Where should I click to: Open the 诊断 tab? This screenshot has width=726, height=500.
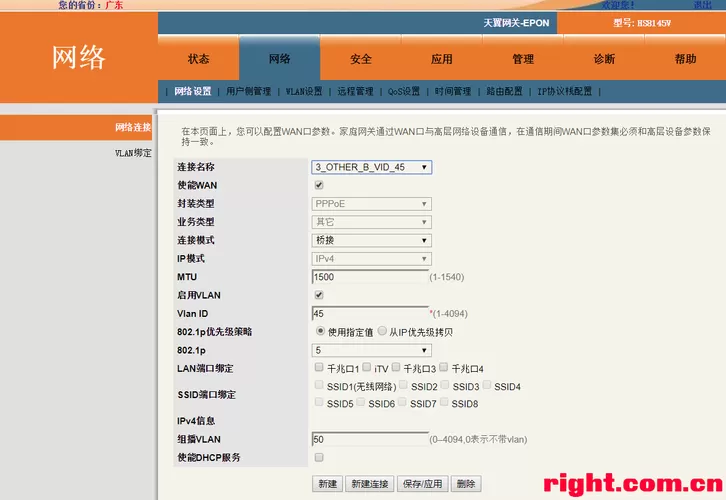[604, 59]
